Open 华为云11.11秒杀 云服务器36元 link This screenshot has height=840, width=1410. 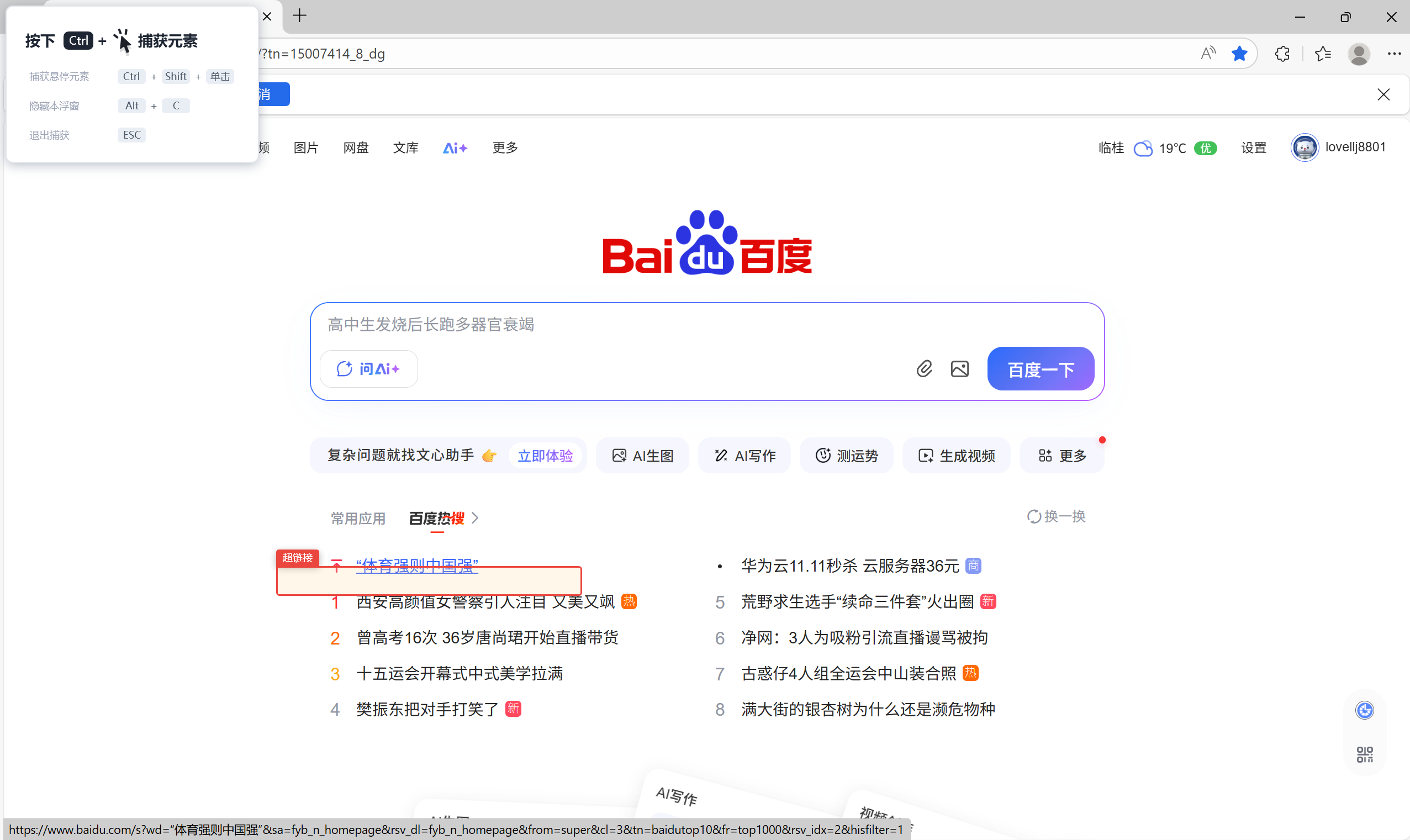[850, 566]
